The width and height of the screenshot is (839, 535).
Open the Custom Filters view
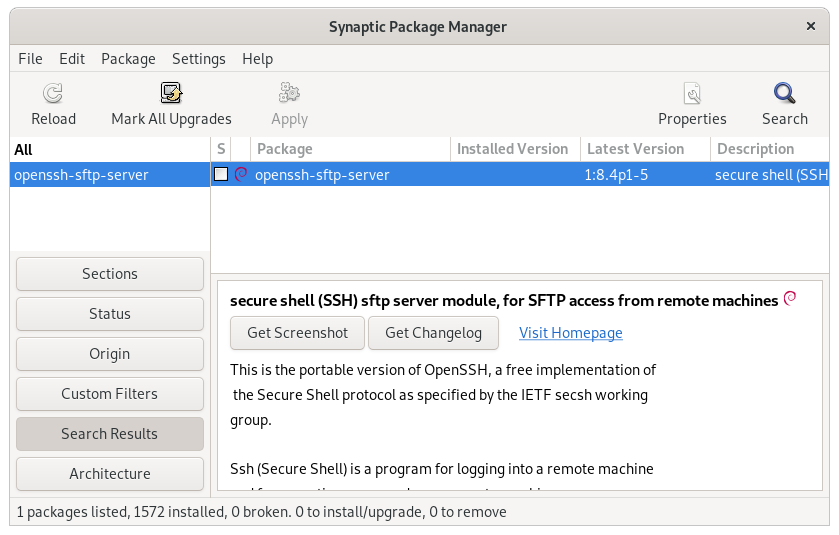[110, 394]
